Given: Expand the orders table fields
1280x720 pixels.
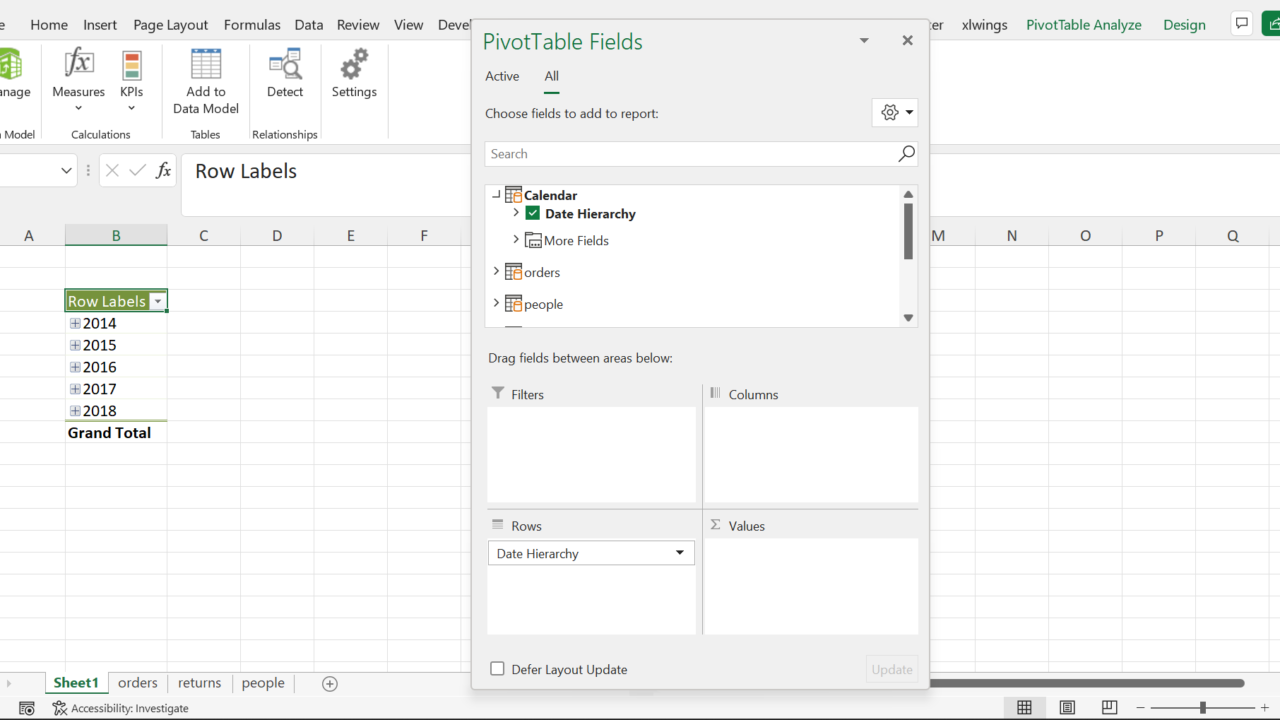Looking at the screenshot, I should (x=496, y=272).
